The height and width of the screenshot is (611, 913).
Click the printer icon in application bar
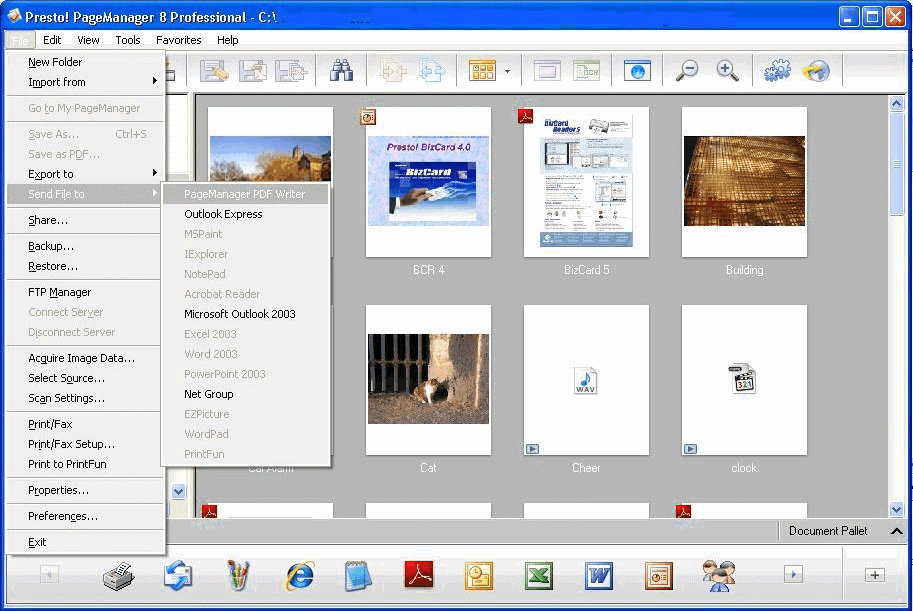point(119,575)
